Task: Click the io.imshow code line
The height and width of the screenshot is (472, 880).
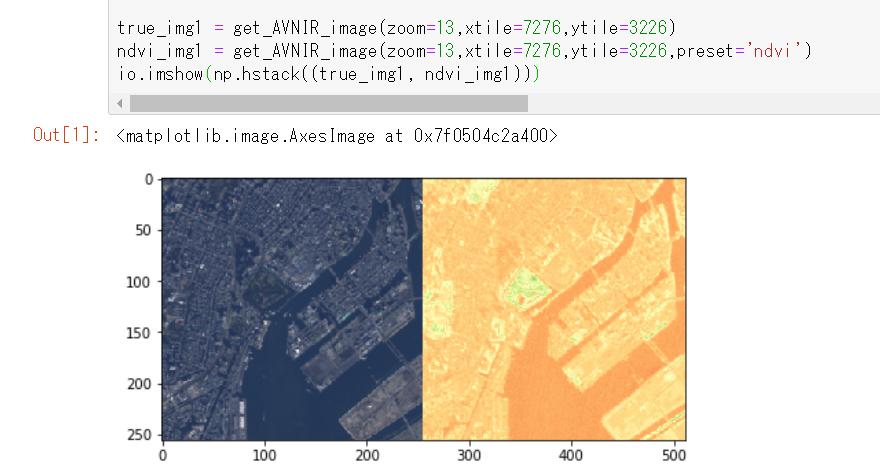Action: click(x=328, y=74)
